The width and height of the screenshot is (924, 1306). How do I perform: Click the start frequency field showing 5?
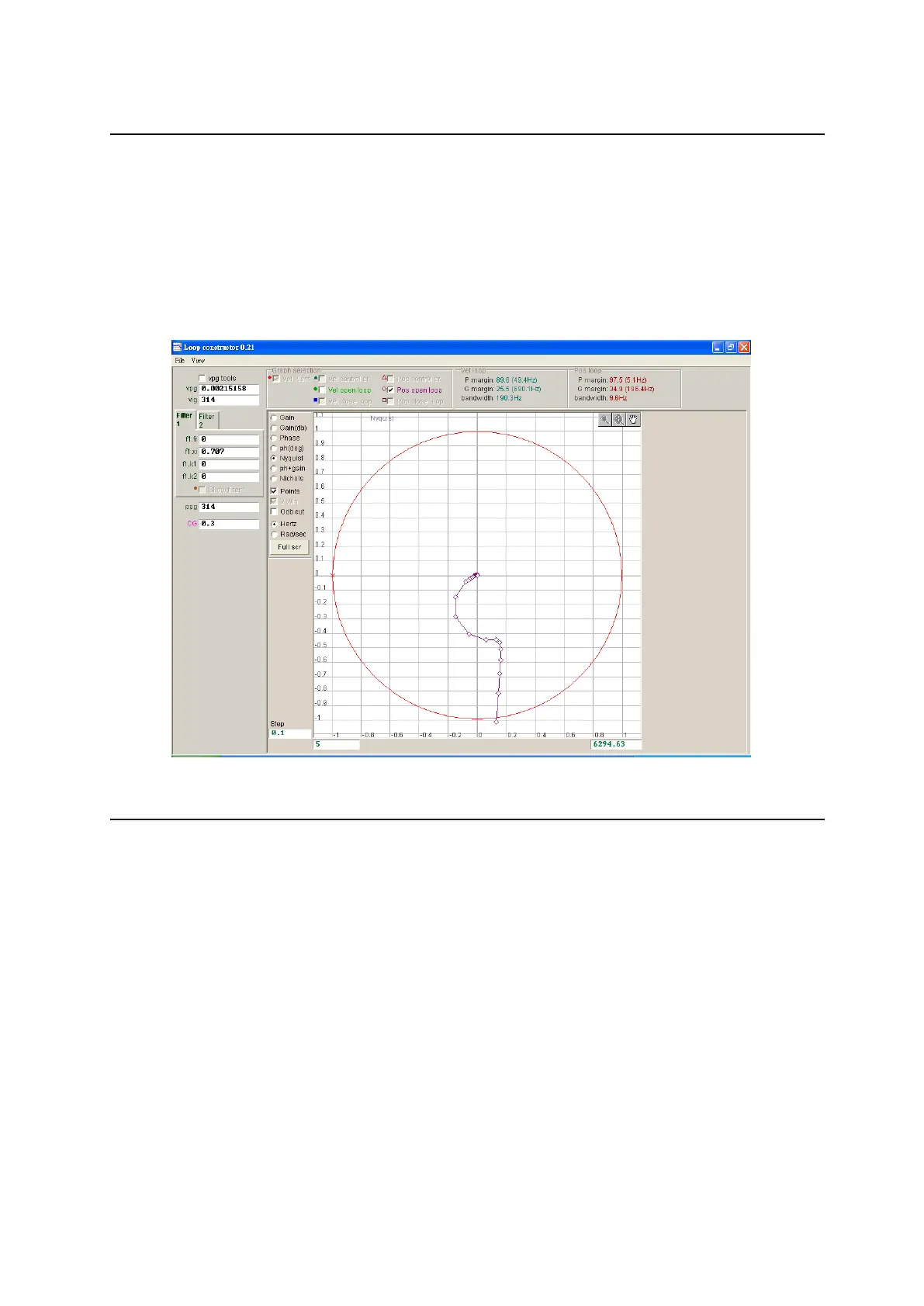click(x=336, y=744)
